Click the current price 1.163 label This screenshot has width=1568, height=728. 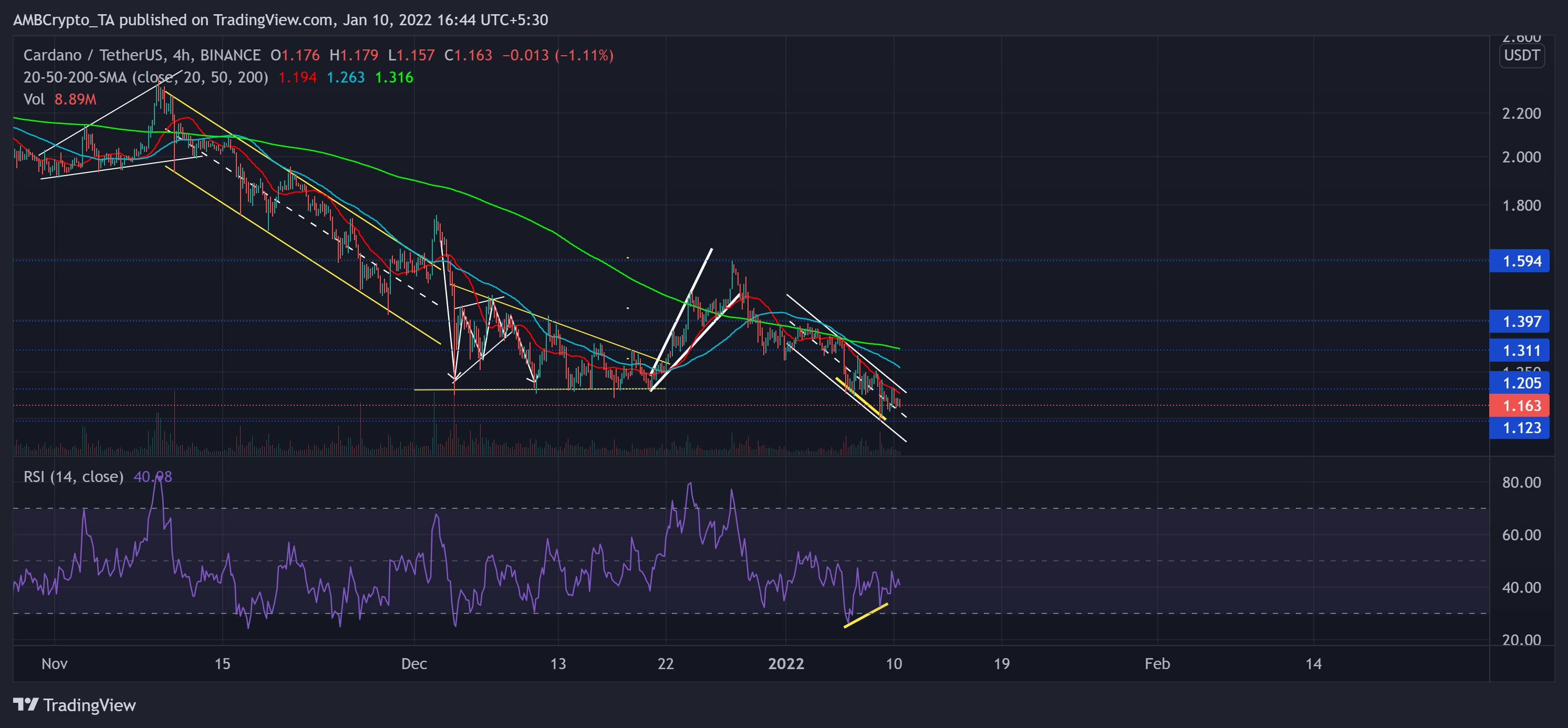click(x=1519, y=405)
